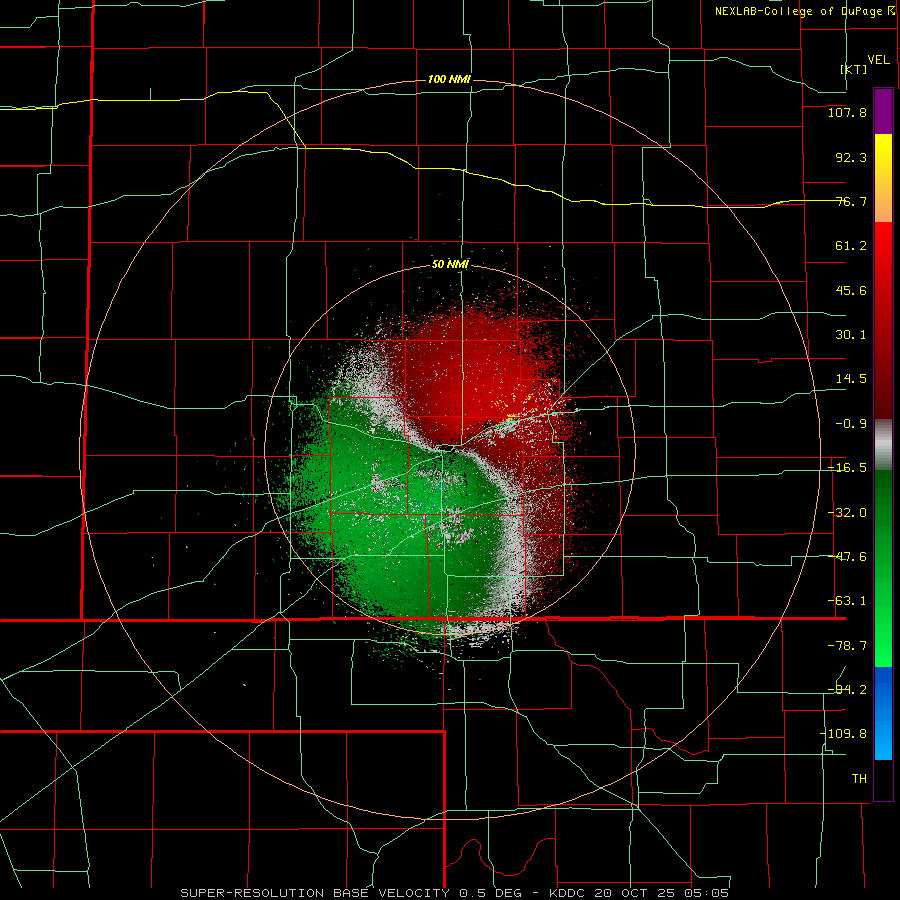This screenshot has height=900, width=900.
Task: Click the TH legend label
Action: [859, 778]
